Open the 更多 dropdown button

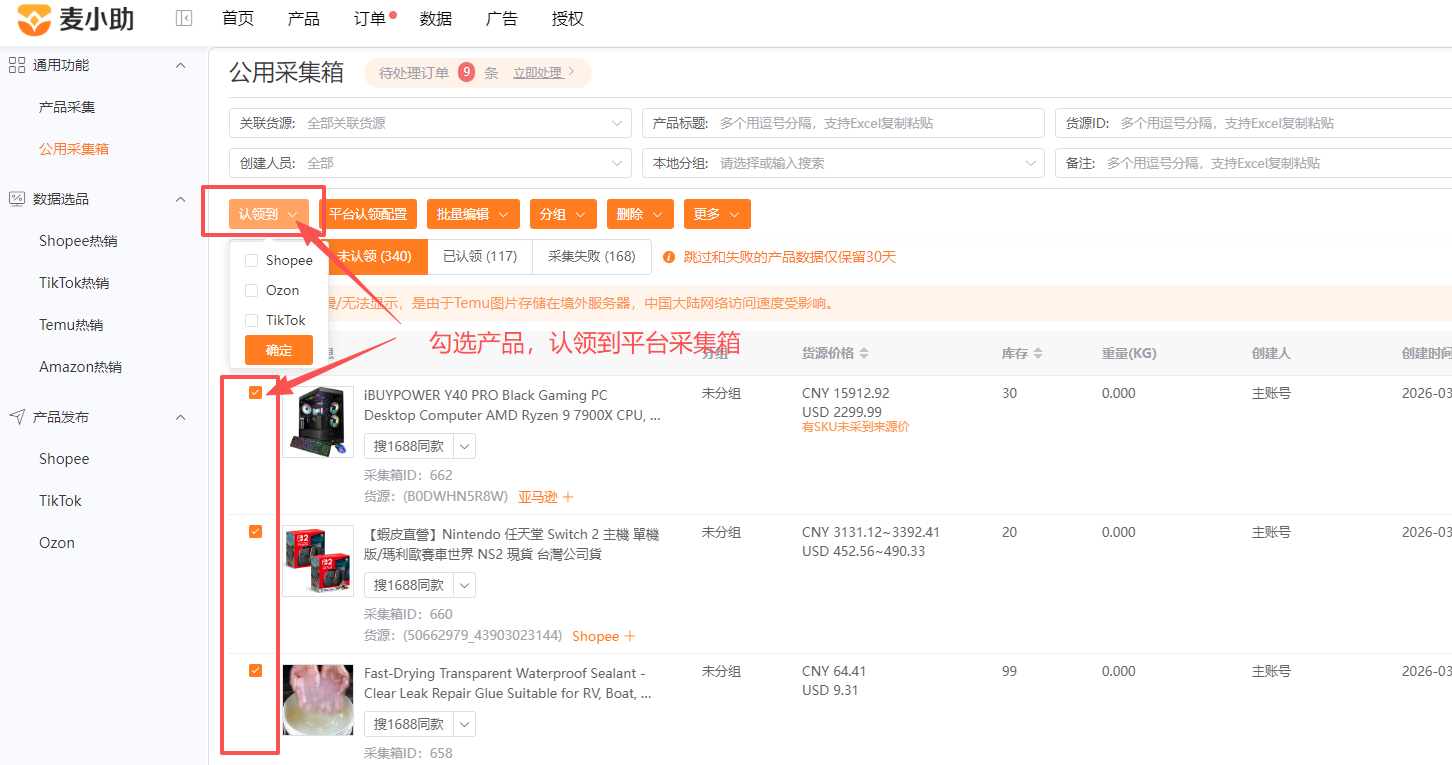[717, 214]
